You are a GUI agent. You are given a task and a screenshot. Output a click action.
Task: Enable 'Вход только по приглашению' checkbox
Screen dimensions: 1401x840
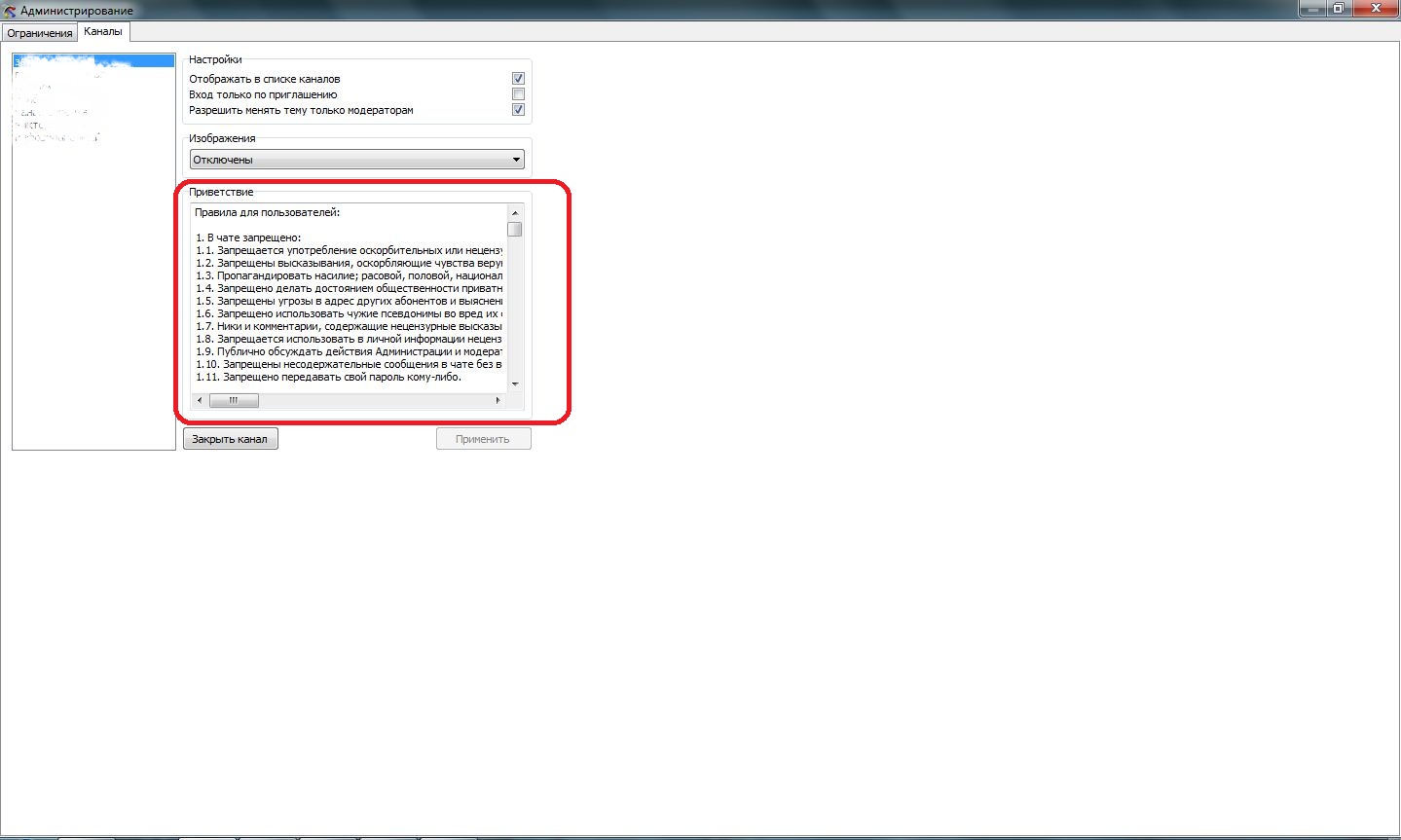(x=518, y=94)
